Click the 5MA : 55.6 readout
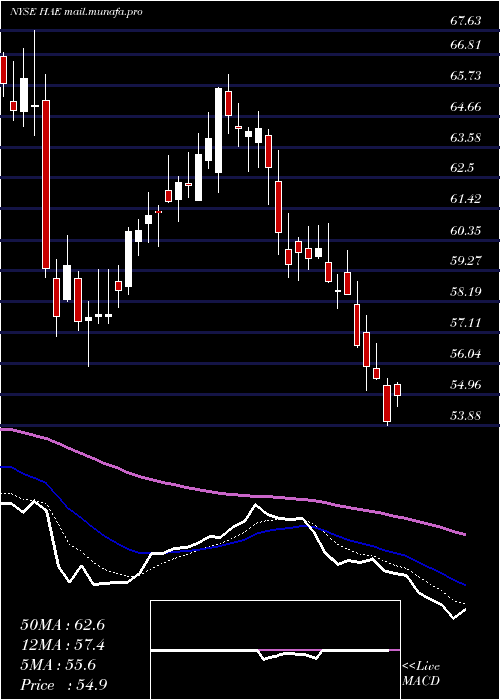This screenshot has height=700, width=500. (x=58, y=665)
